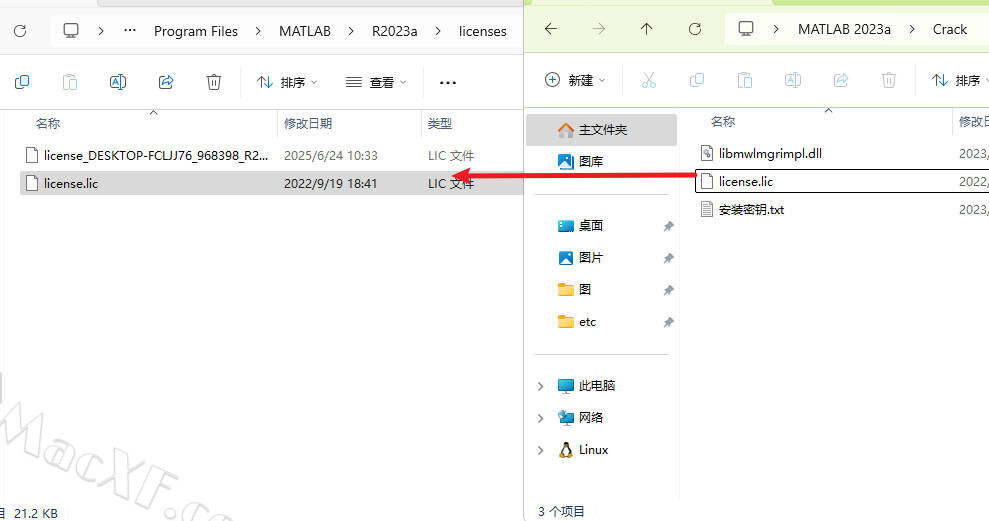Go forward in the Crack window
The height and width of the screenshot is (521, 989).
coord(599,29)
